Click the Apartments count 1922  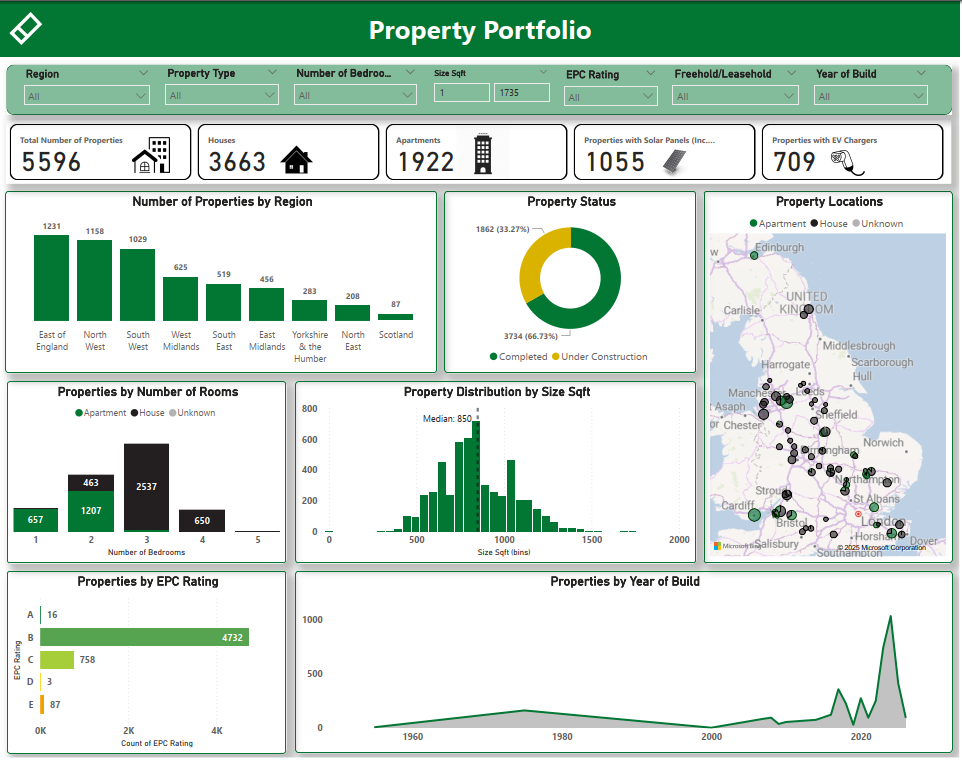pos(426,162)
